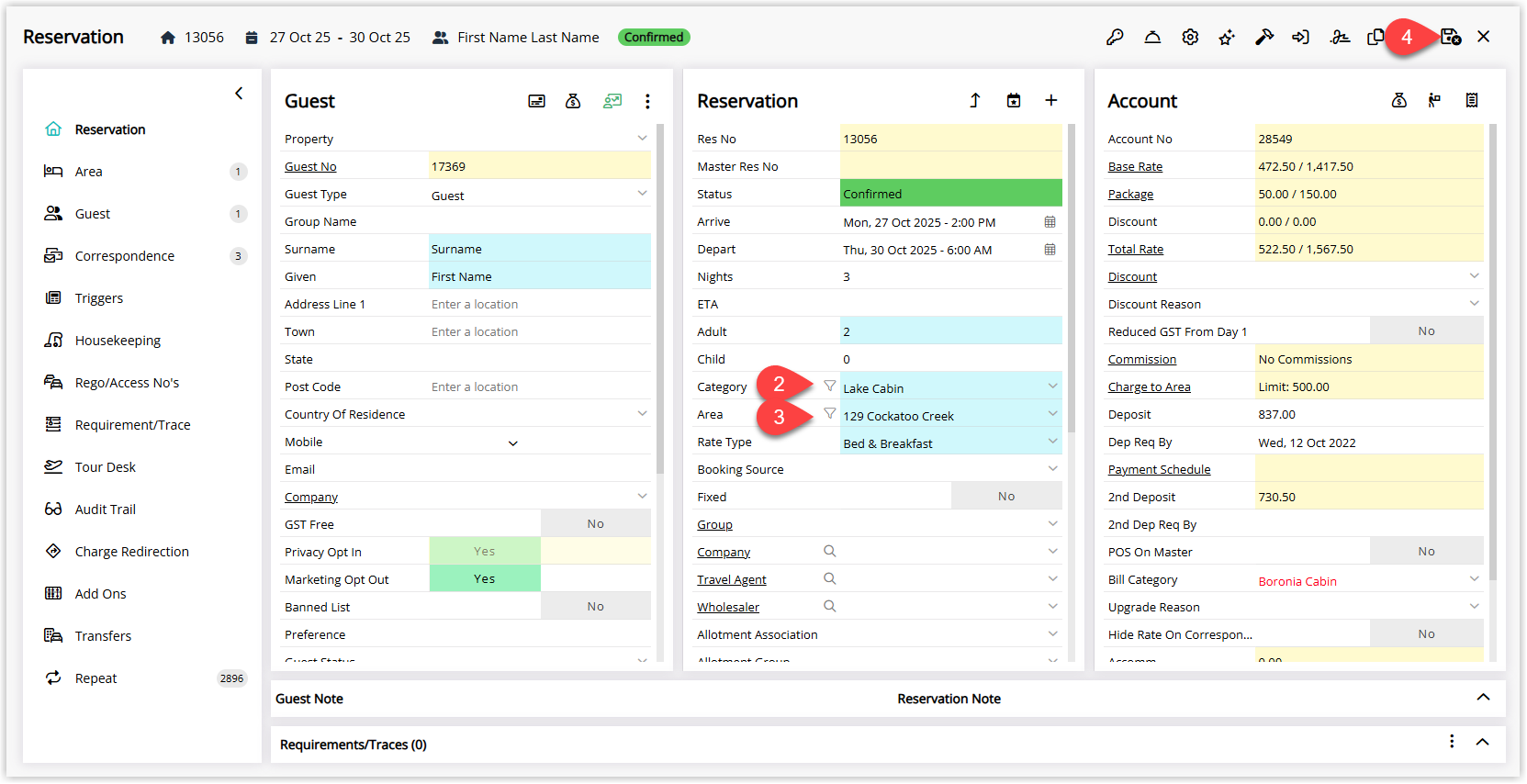Click the Category filter funnel icon
The height and width of the screenshot is (784, 1527).
830,386
